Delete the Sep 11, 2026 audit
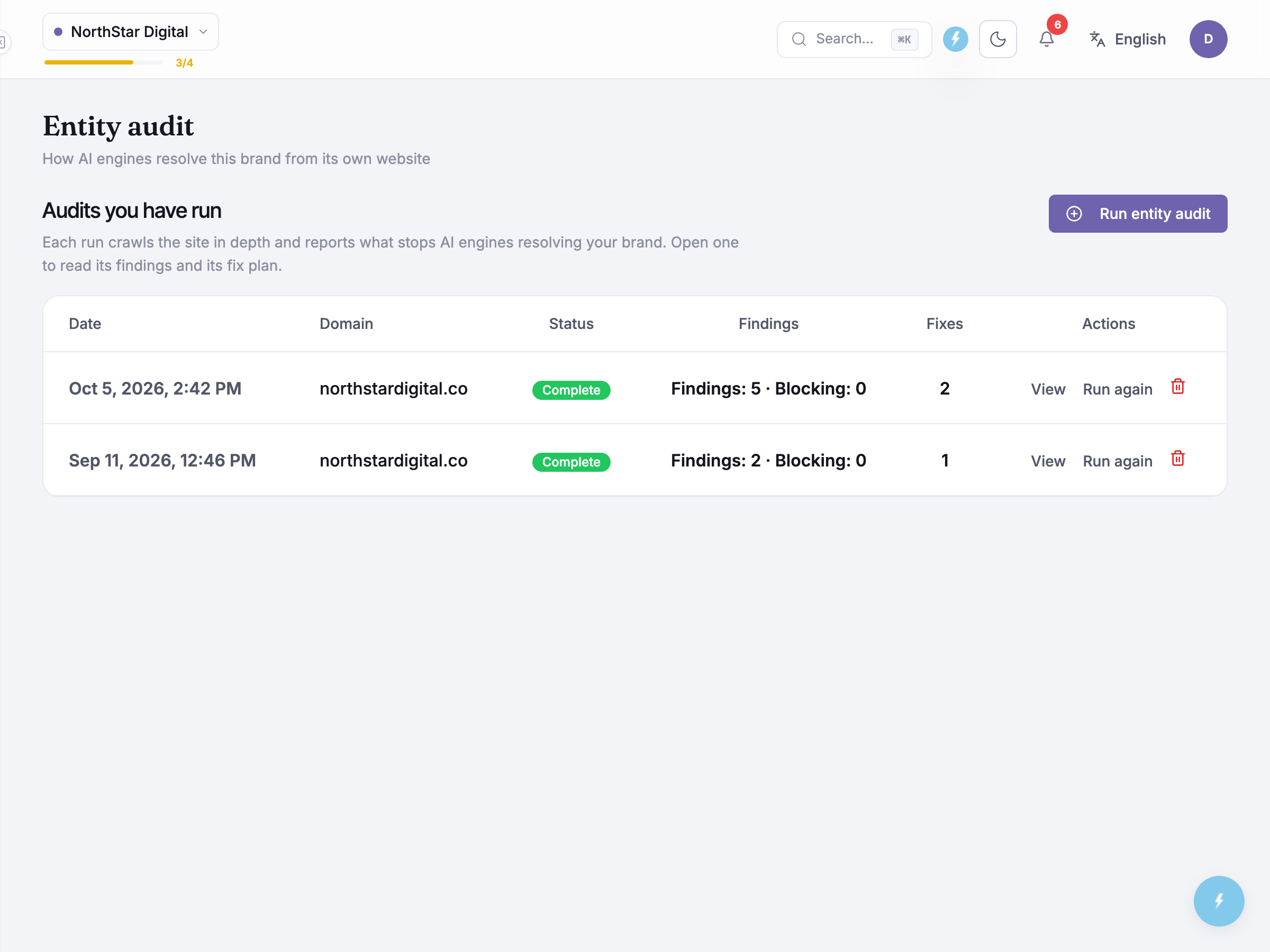The height and width of the screenshot is (952, 1270). coord(1177,459)
